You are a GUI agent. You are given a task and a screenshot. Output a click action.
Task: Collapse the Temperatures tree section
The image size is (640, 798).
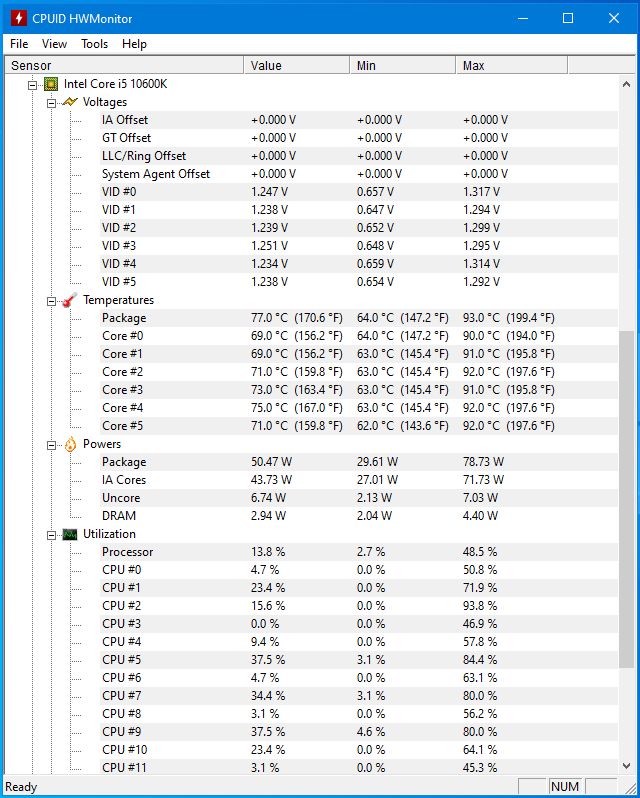(51, 301)
